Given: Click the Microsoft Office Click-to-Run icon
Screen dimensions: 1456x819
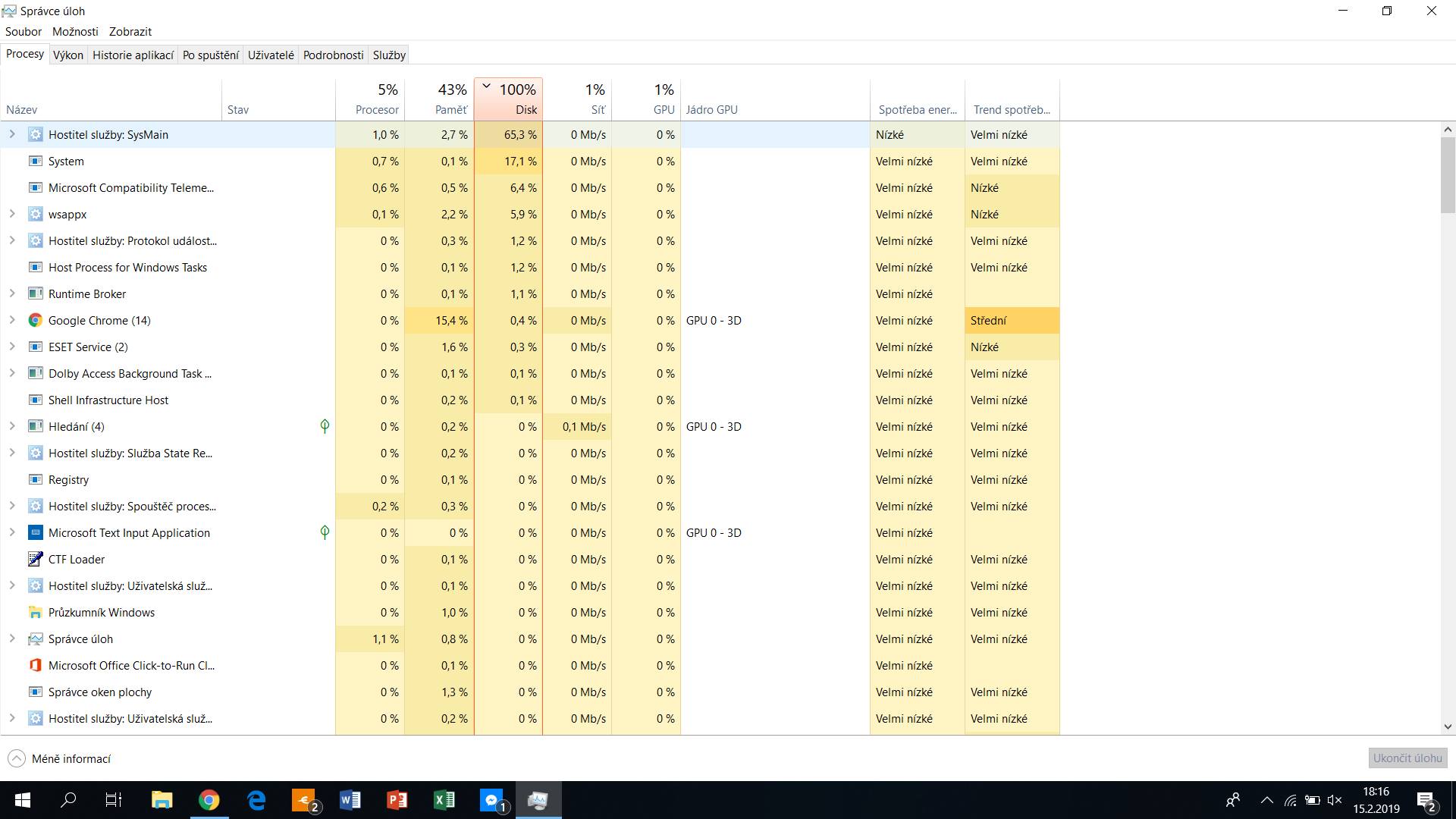Looking at the screenshot, I should point(35,665).
